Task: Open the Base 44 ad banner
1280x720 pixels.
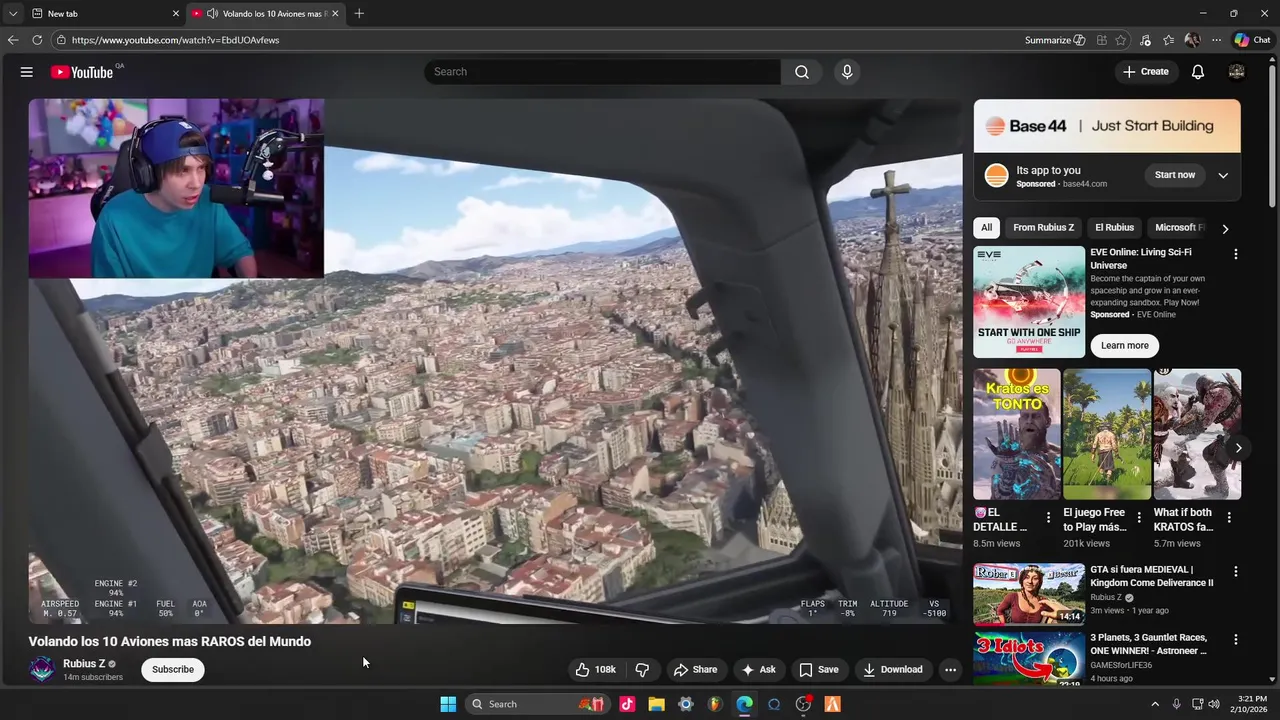Action: (1107, 126)
